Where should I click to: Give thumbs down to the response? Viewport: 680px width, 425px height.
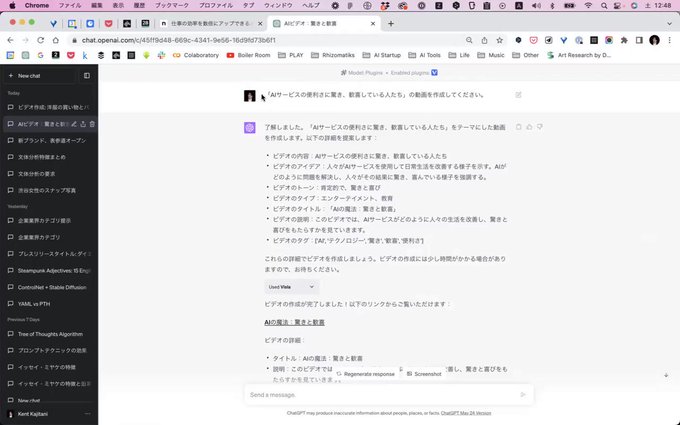539,127
